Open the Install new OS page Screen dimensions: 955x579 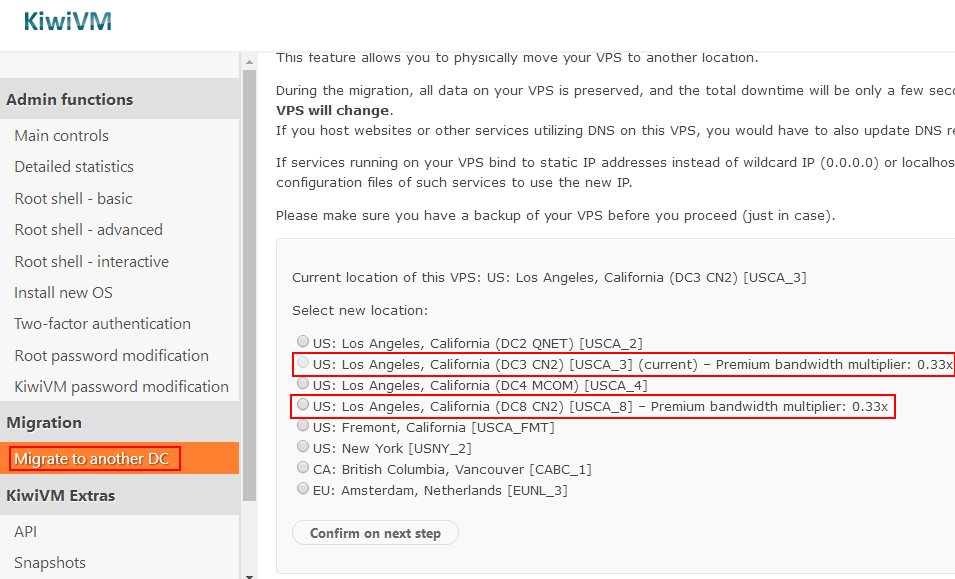pos(63,293)
